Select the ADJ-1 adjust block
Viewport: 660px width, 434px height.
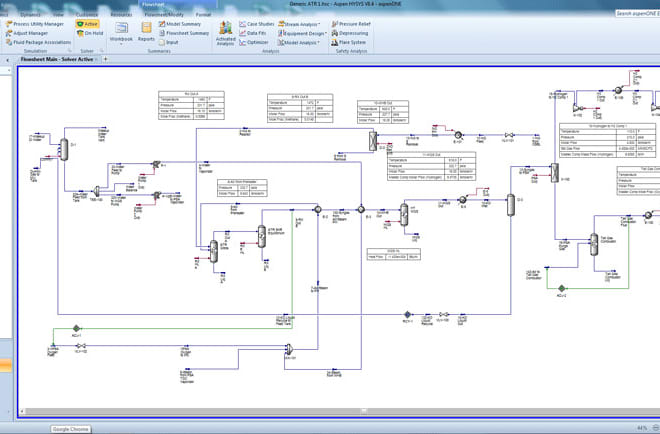(76, 328)
